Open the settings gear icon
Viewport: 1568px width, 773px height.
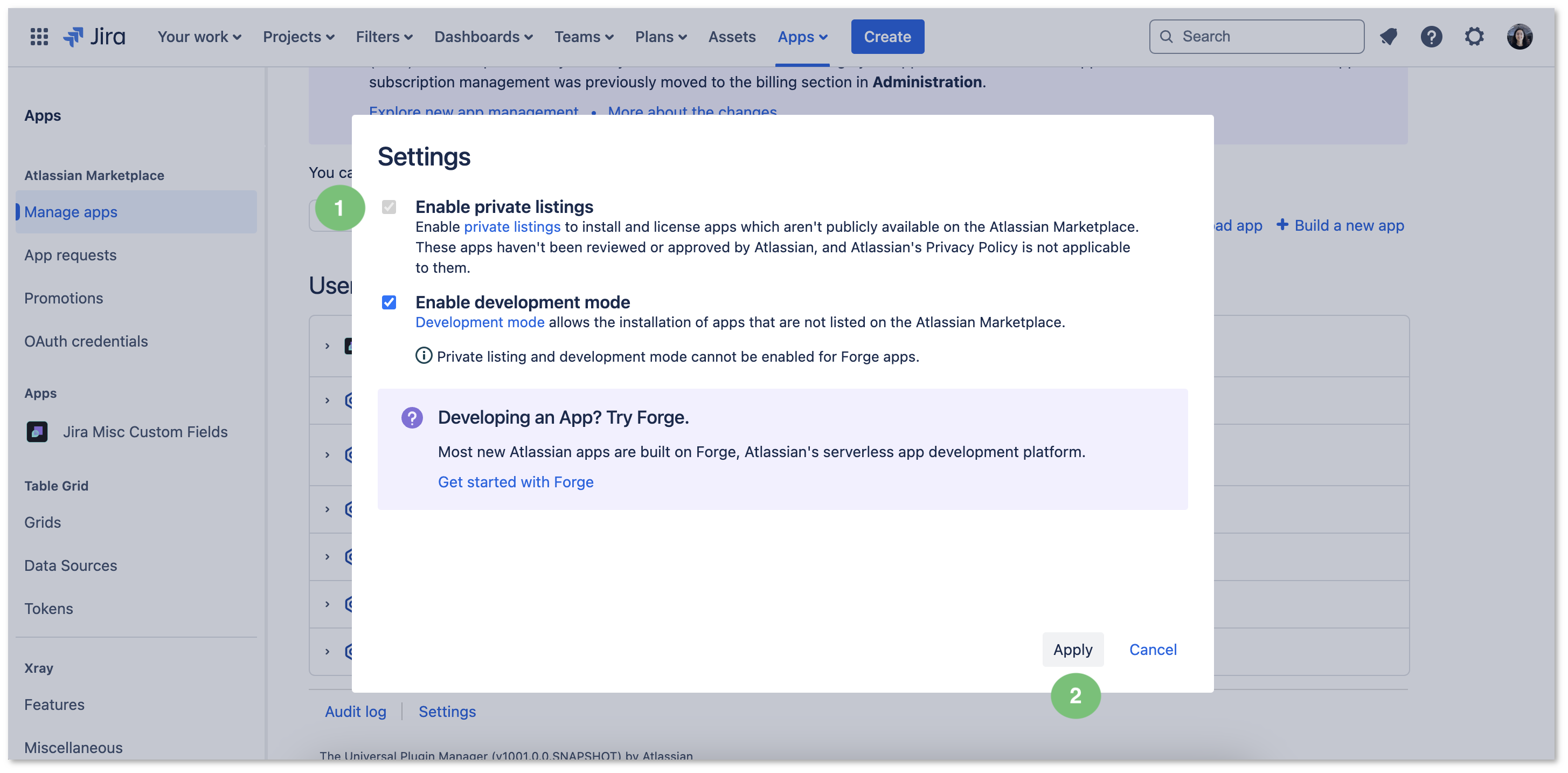pos(1474,37)
